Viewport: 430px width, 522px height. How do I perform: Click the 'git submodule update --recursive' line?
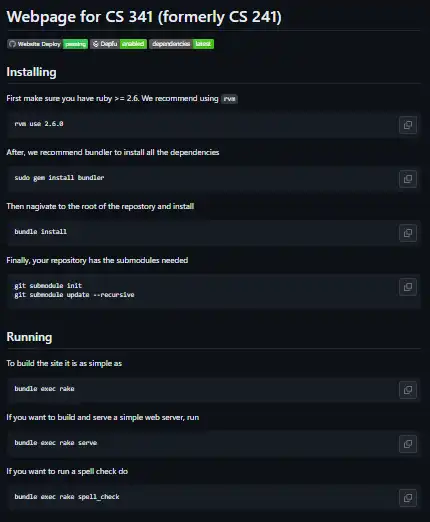(74, 295)
